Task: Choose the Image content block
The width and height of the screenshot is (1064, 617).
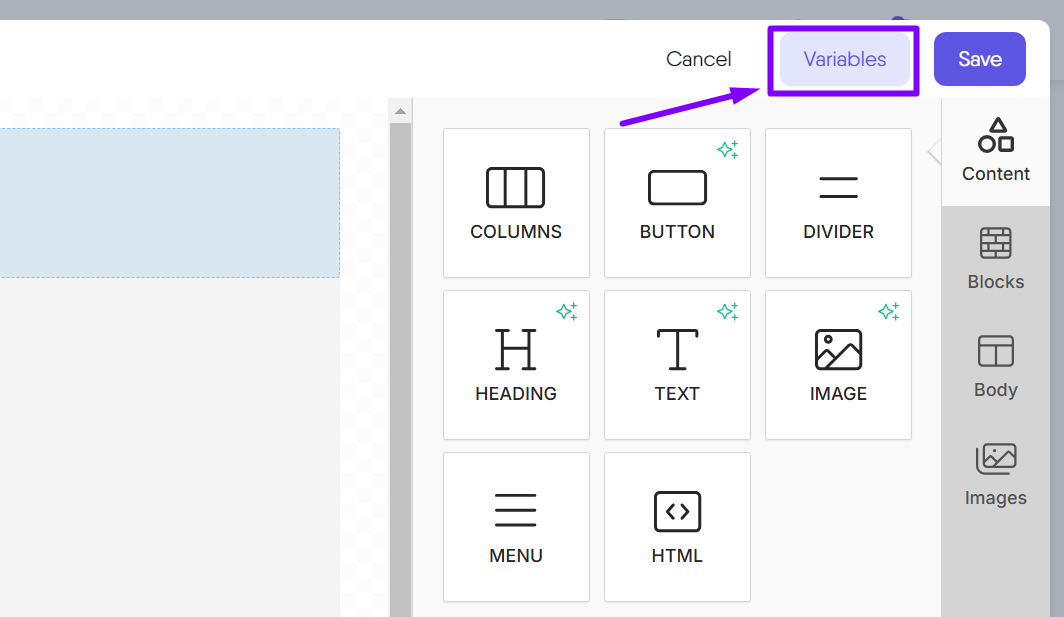Action: [x=838, y=365]
